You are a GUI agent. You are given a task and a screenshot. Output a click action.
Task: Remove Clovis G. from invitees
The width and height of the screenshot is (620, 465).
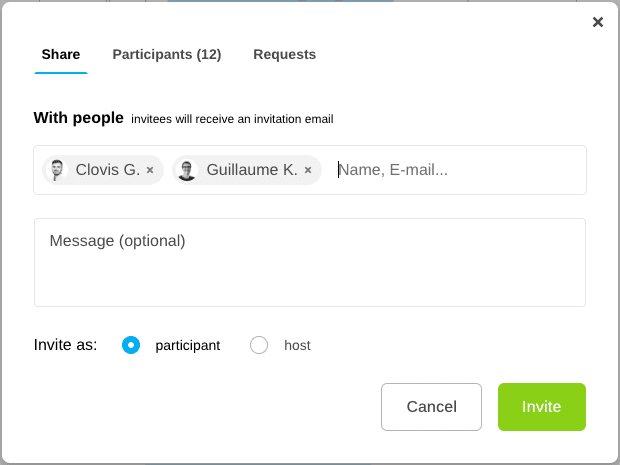pos(150,170)
